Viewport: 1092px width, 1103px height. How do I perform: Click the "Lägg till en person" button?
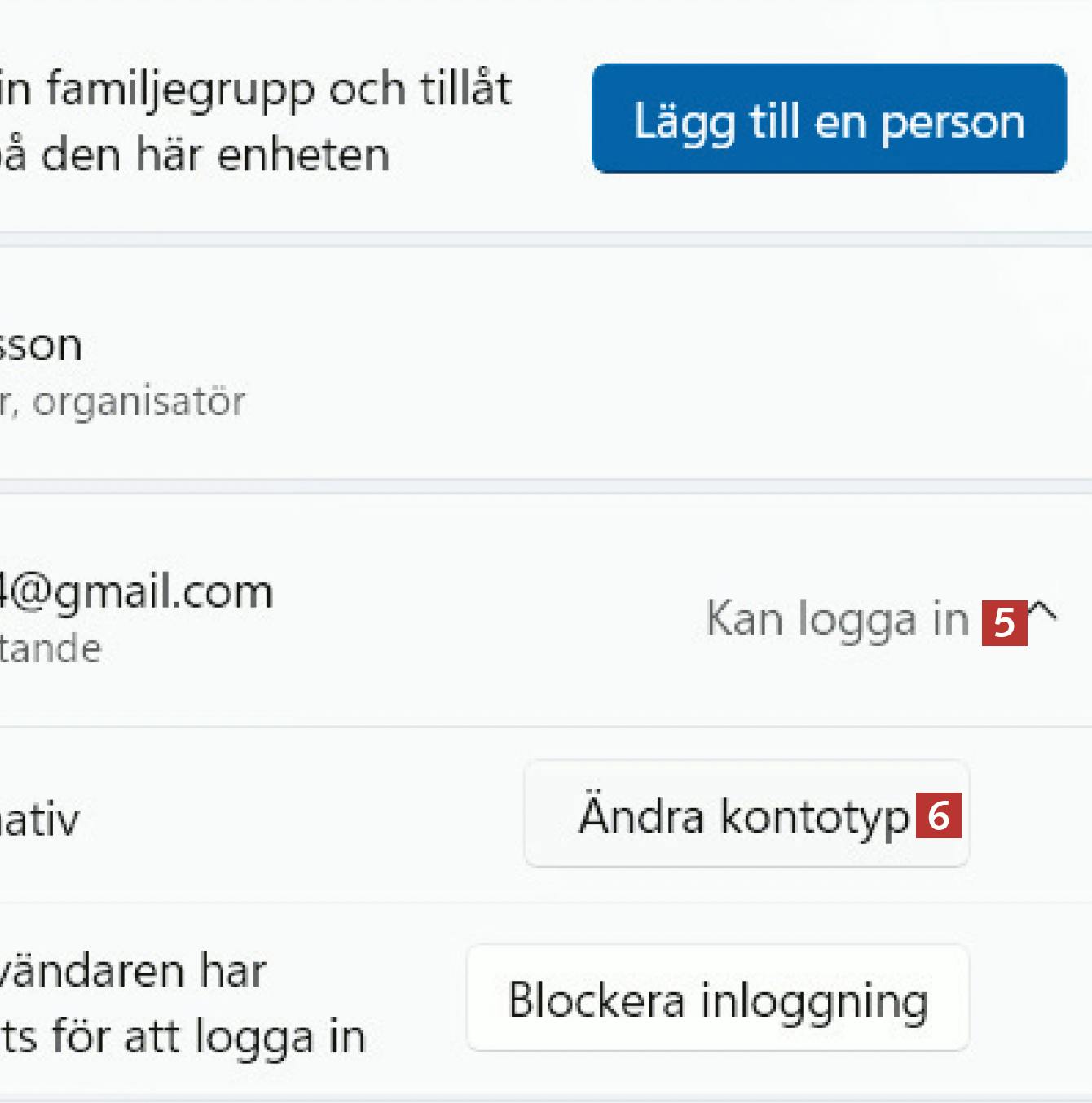coord(829,119)
